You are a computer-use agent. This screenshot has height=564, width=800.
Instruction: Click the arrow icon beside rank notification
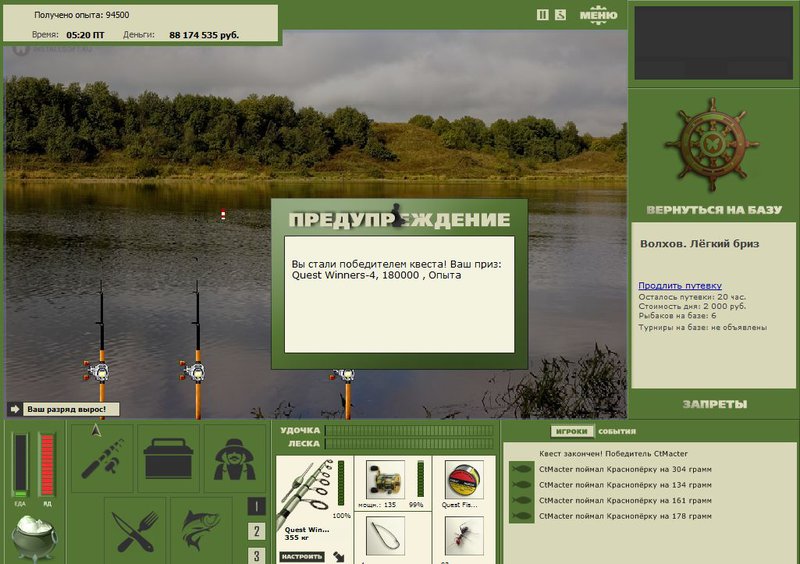click(x=14, y=409)
